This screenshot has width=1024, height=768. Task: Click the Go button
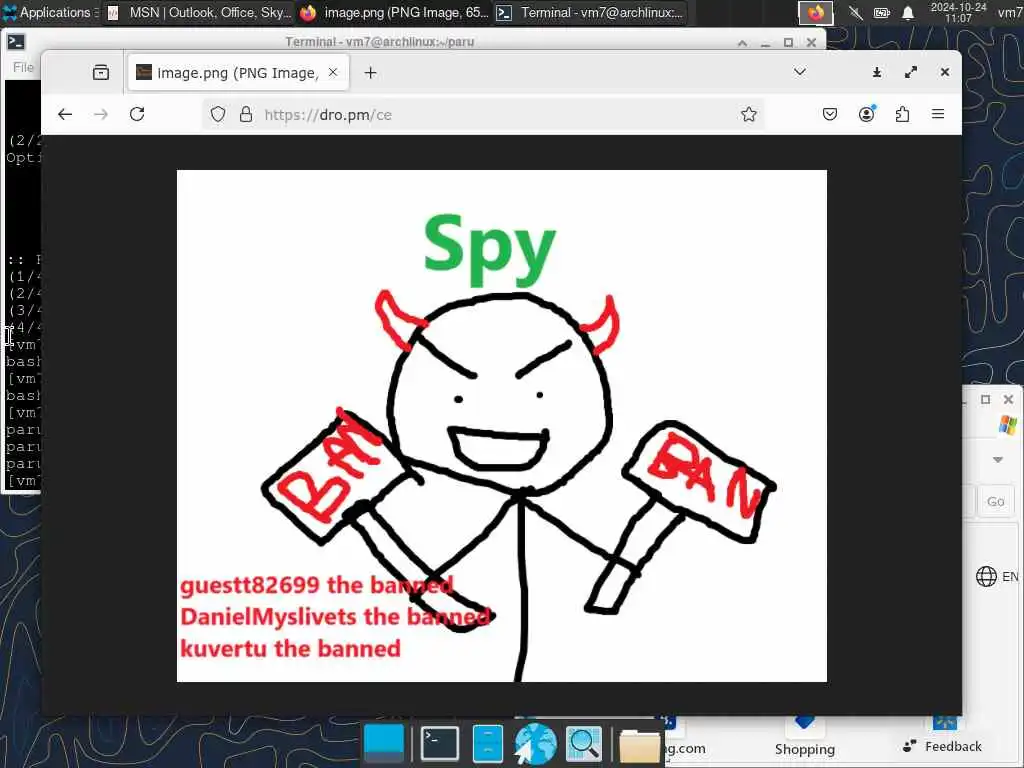coord(995,502)
